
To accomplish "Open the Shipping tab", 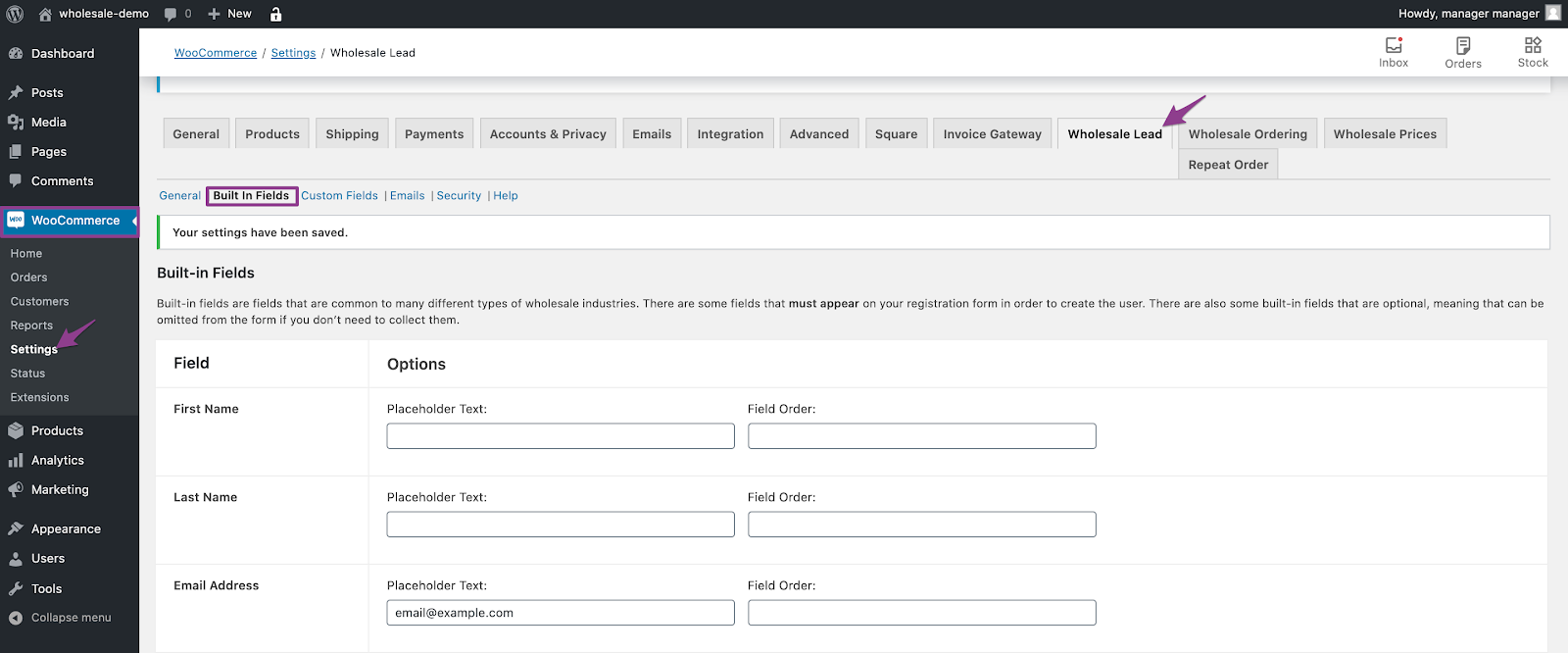I will 352,133.
